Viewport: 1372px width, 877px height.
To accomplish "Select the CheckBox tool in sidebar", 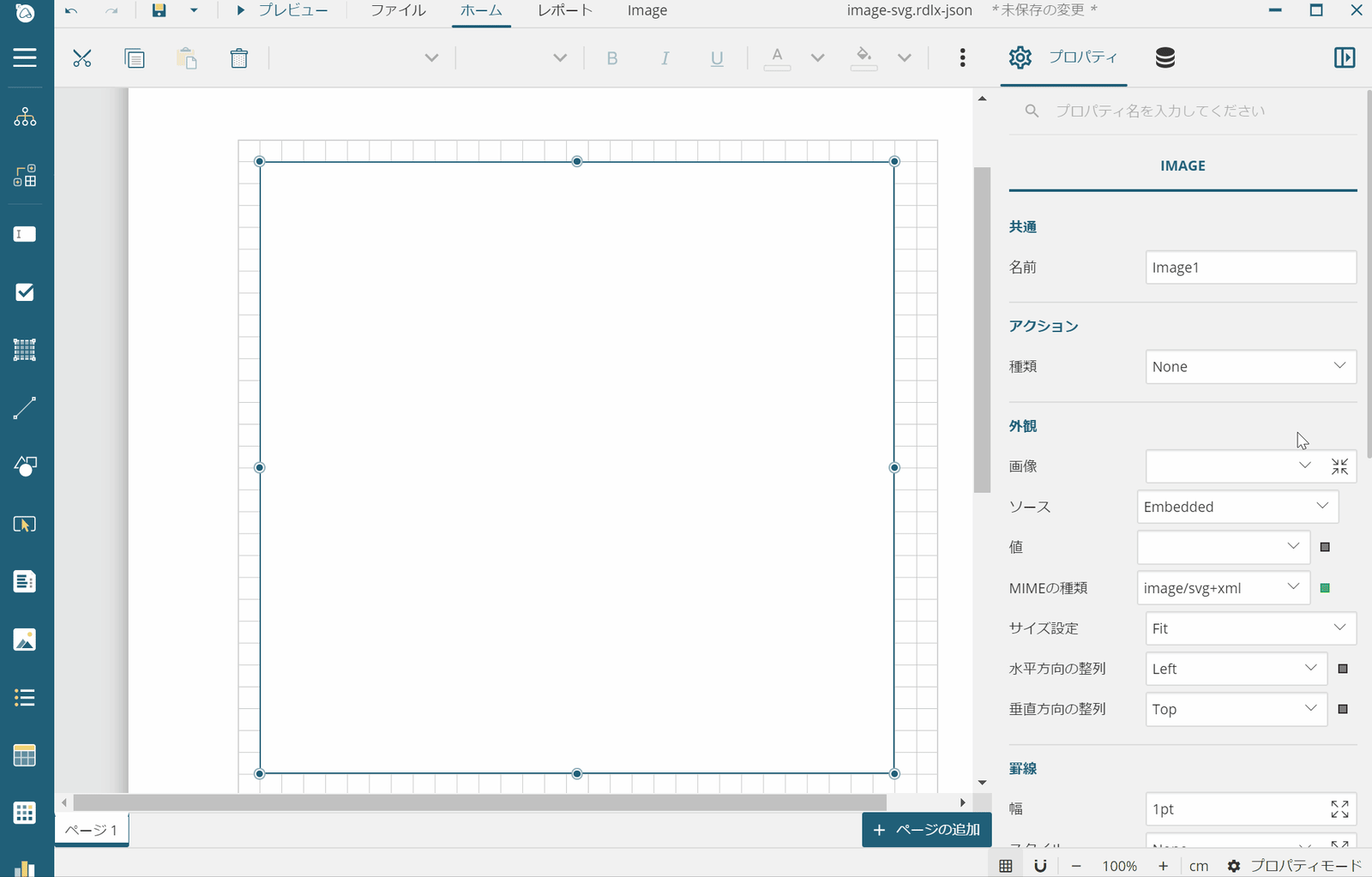I will (x=25, y=292).
